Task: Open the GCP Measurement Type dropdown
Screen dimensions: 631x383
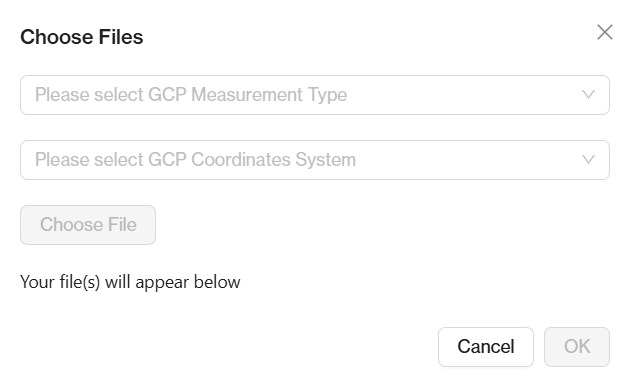Action: pyautogui.click(x=315, y=95)
